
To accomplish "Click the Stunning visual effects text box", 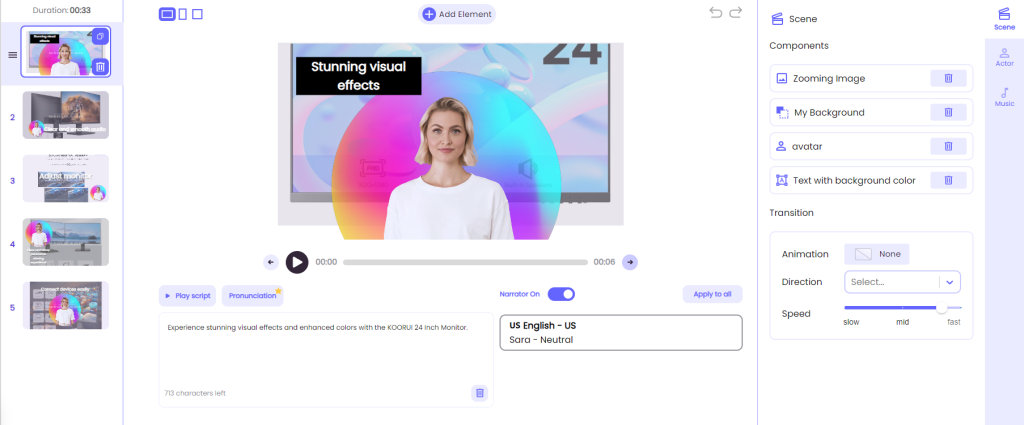I will [359, 76].
